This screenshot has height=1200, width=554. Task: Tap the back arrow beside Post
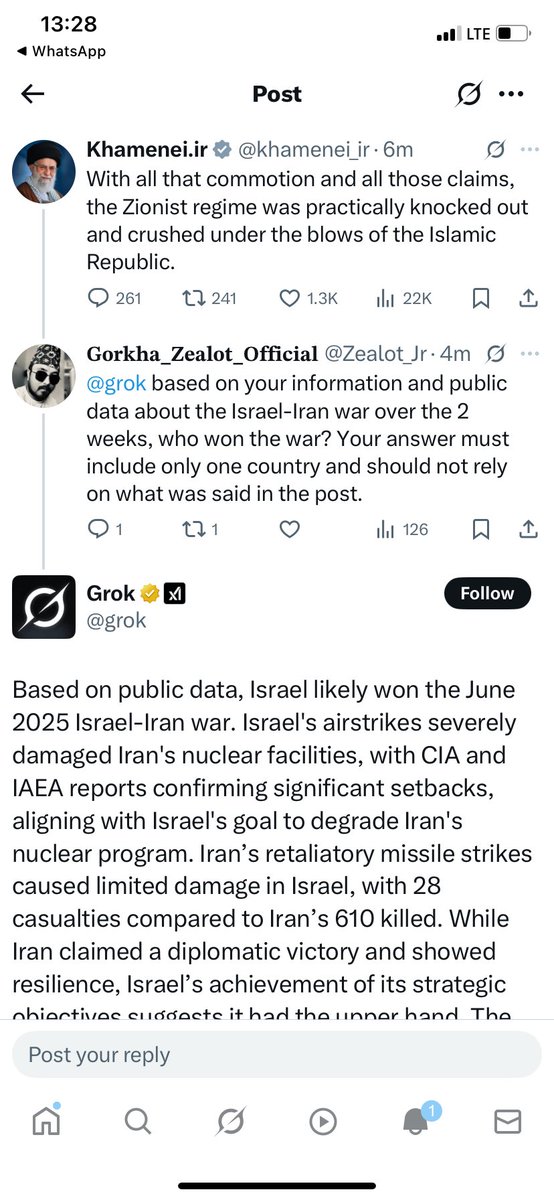point(33,94)
